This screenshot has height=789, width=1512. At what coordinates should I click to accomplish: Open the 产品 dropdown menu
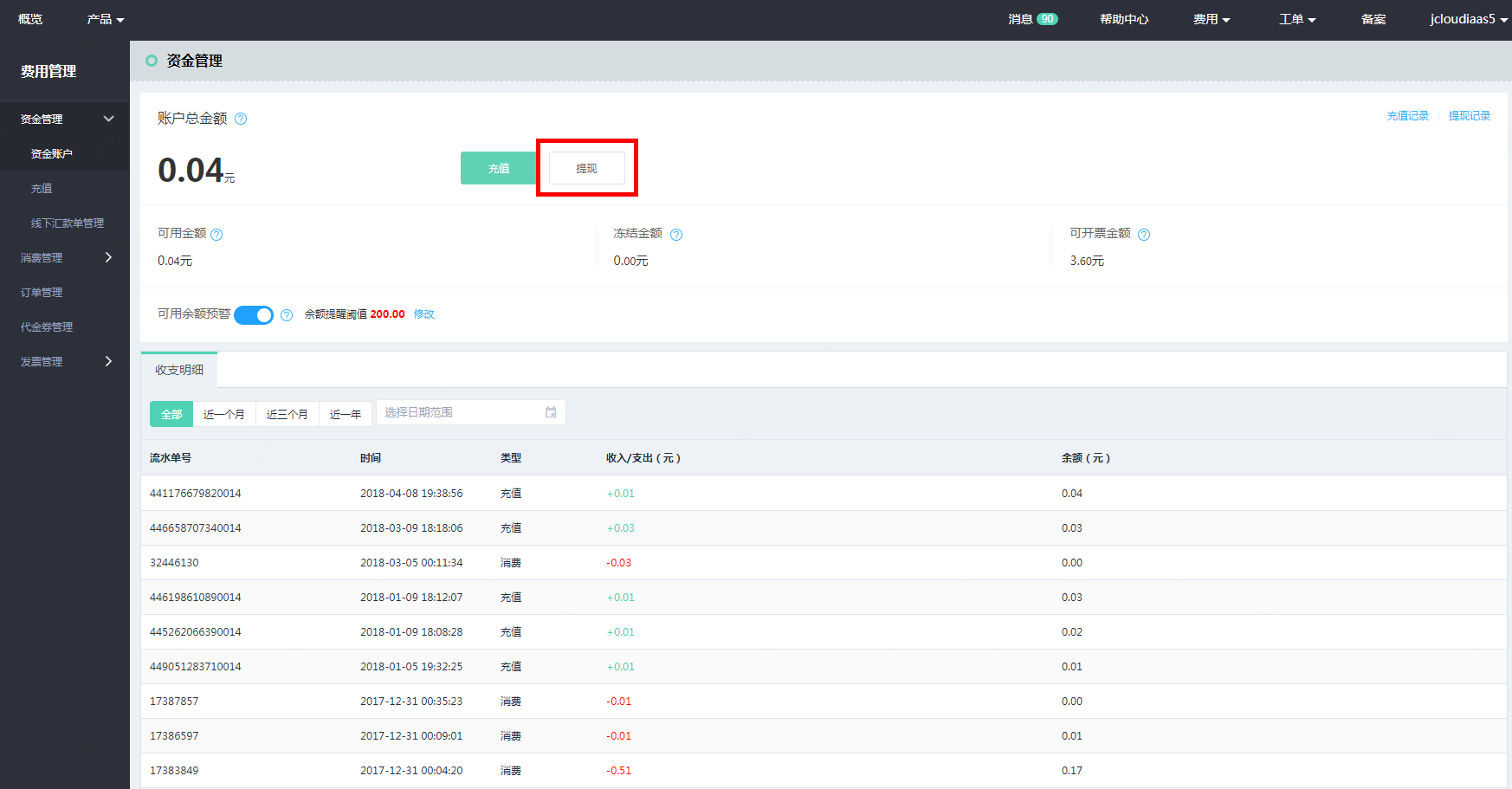105,19
